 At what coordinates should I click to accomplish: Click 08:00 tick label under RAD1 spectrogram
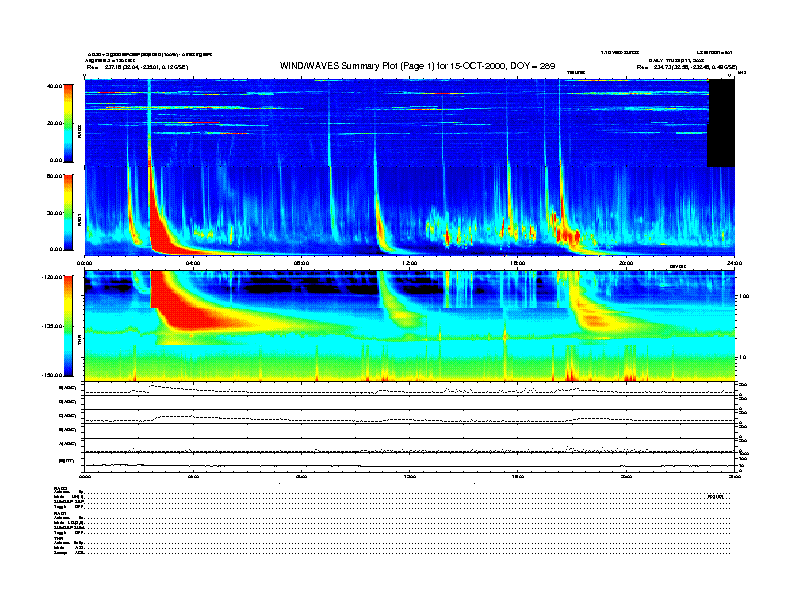tap(301, 263)
